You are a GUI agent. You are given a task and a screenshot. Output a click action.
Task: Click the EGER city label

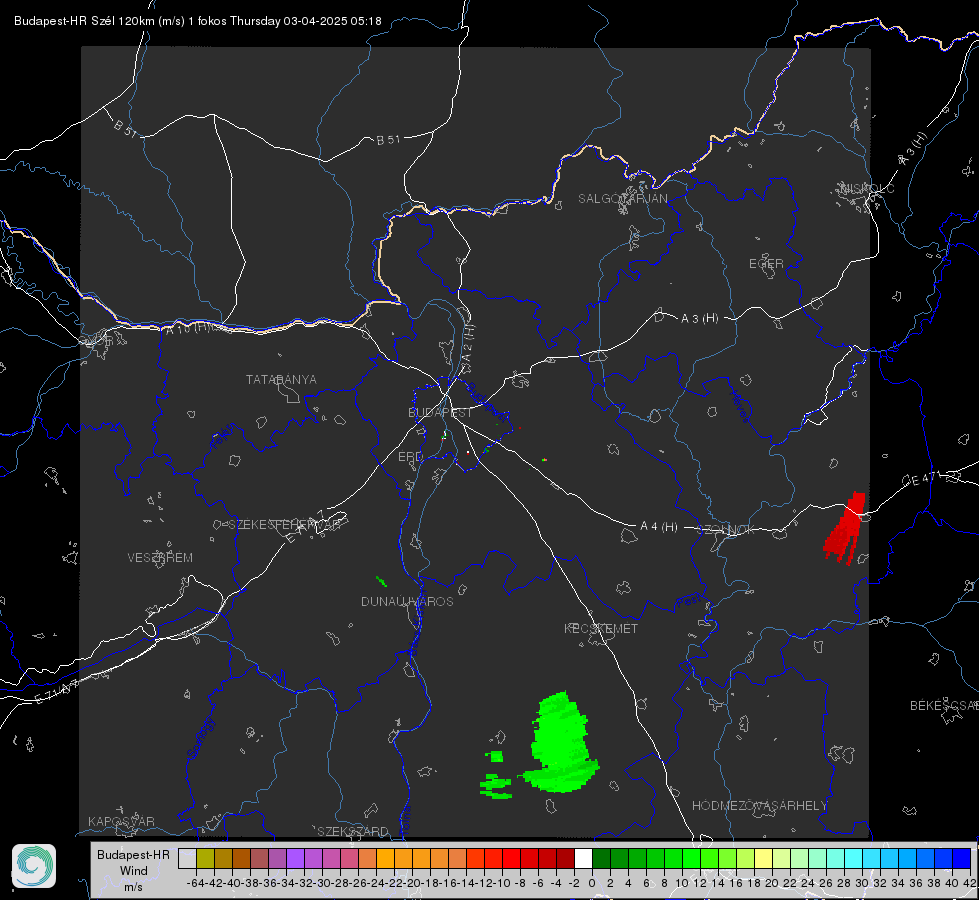pyautogui.click(x=766, y=264)
